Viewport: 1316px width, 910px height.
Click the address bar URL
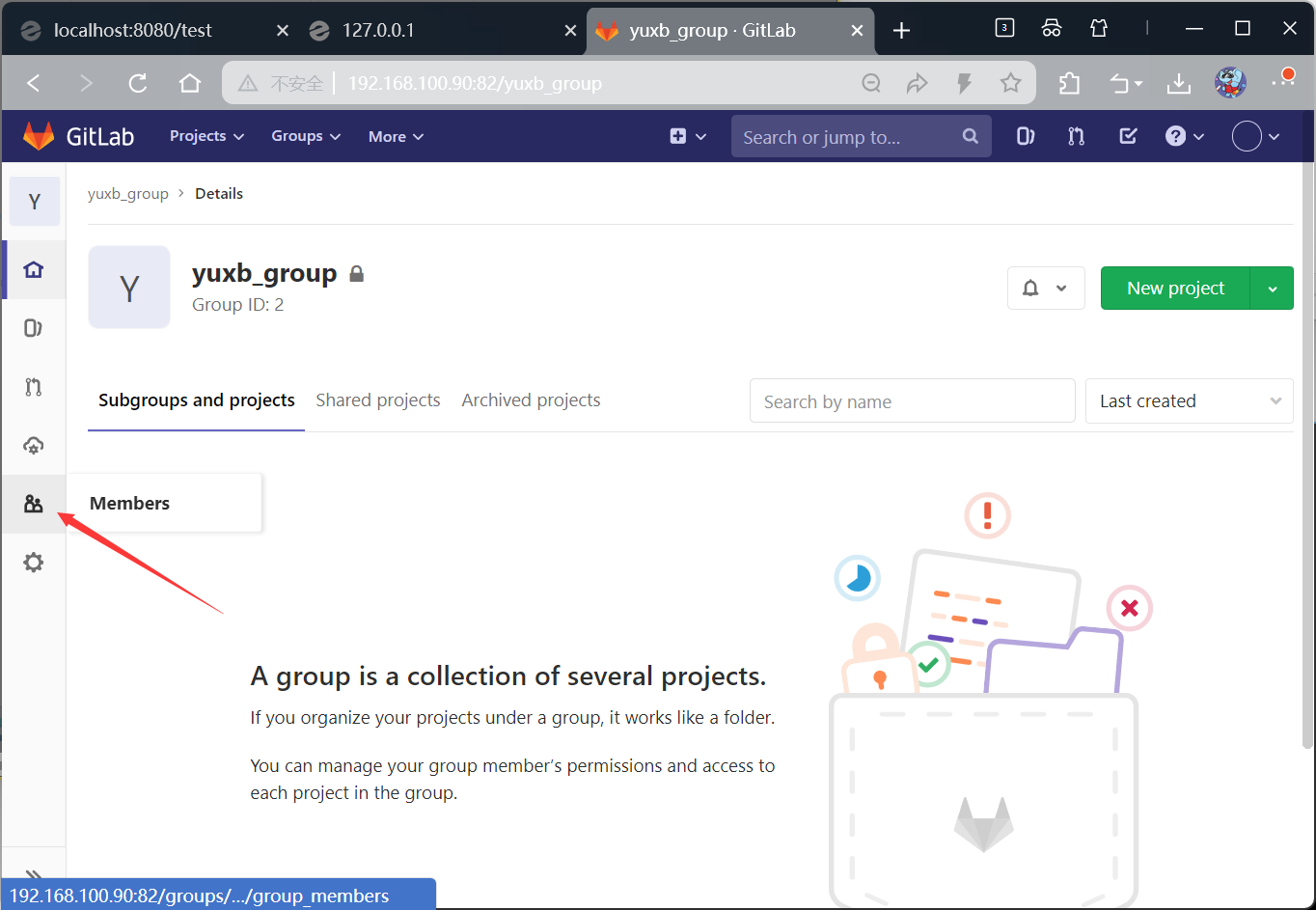(x=475, y=84)
